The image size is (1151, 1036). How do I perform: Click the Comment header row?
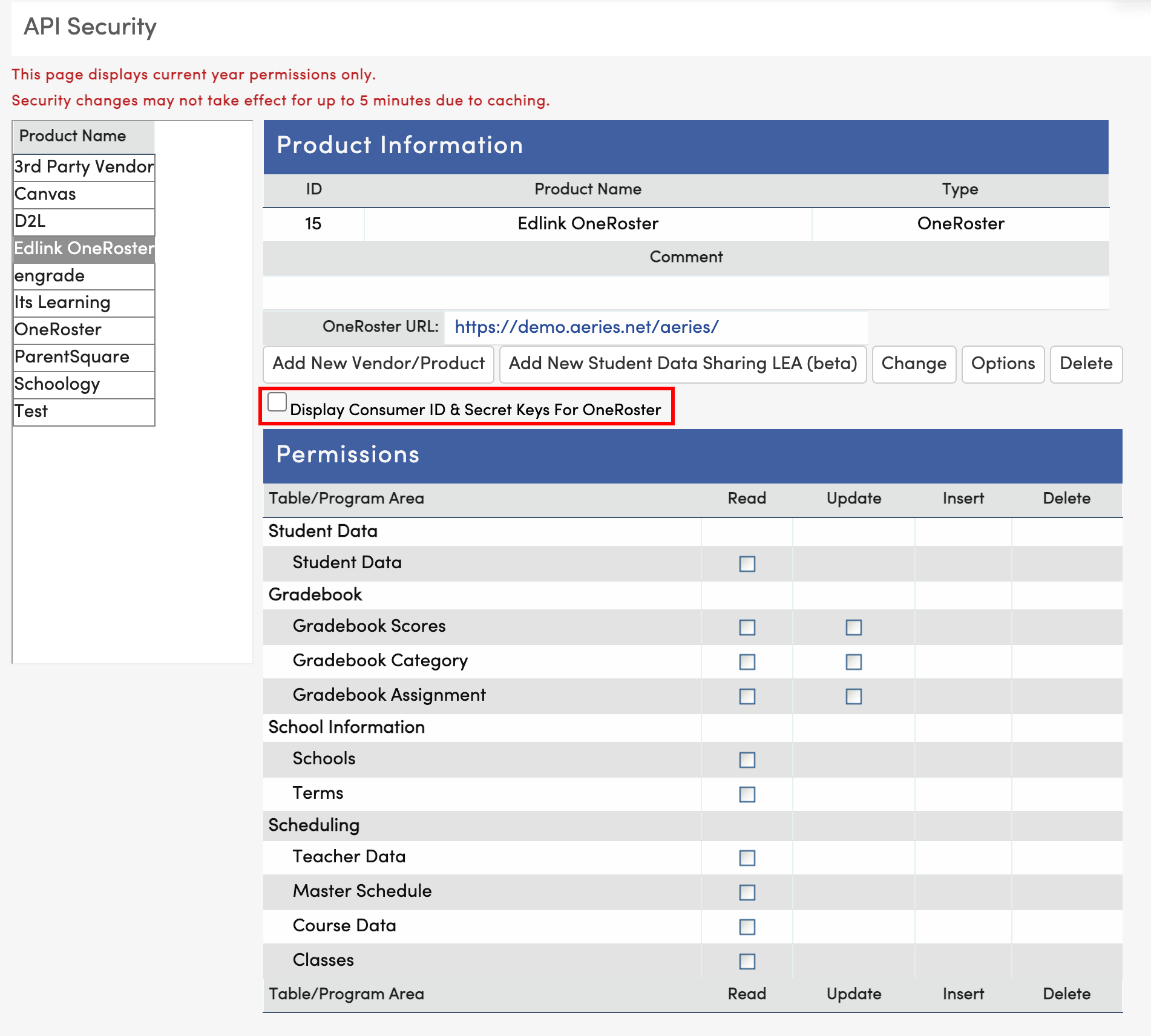click(x=686, y=258)
